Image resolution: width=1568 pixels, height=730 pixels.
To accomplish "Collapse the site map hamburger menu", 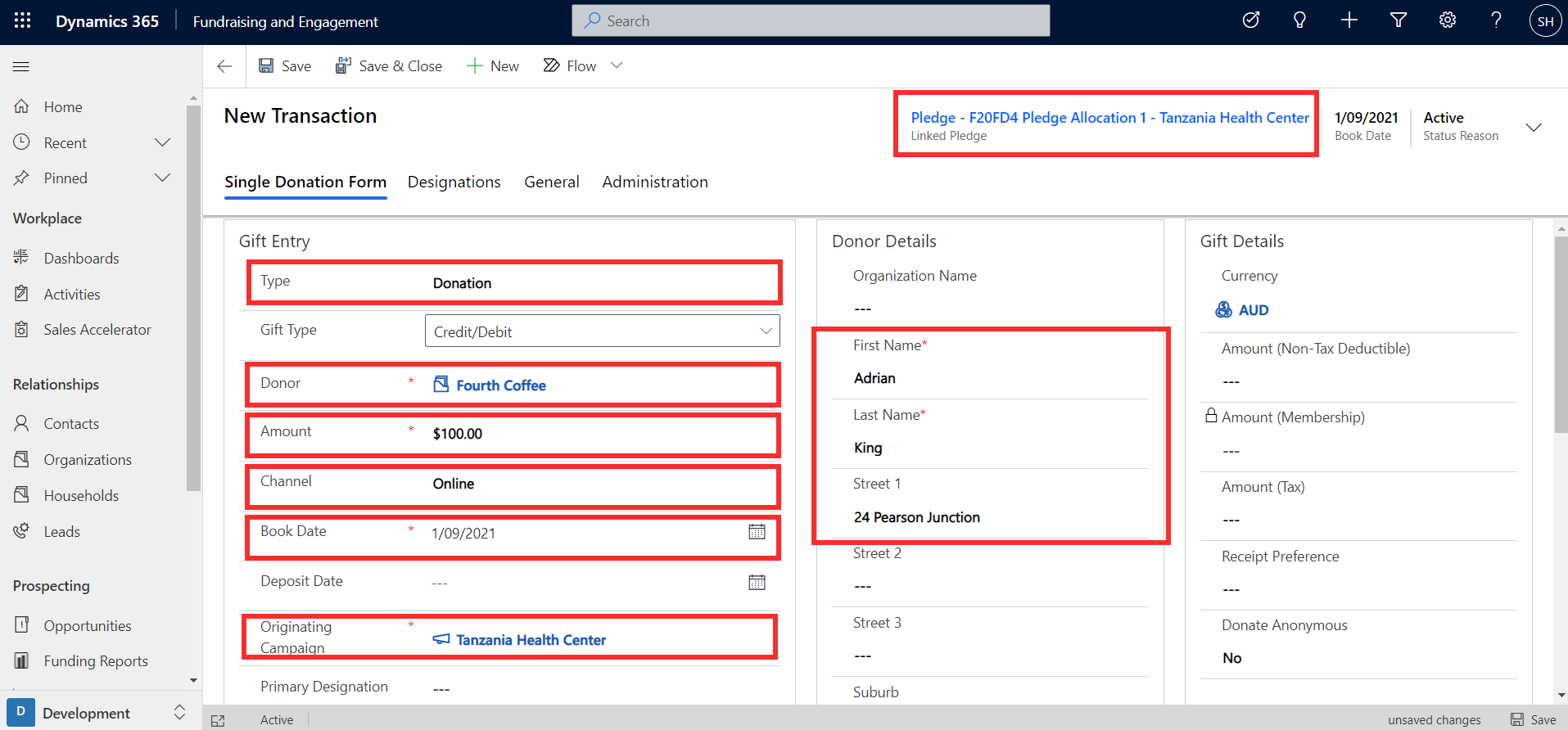I will (21, 66).
